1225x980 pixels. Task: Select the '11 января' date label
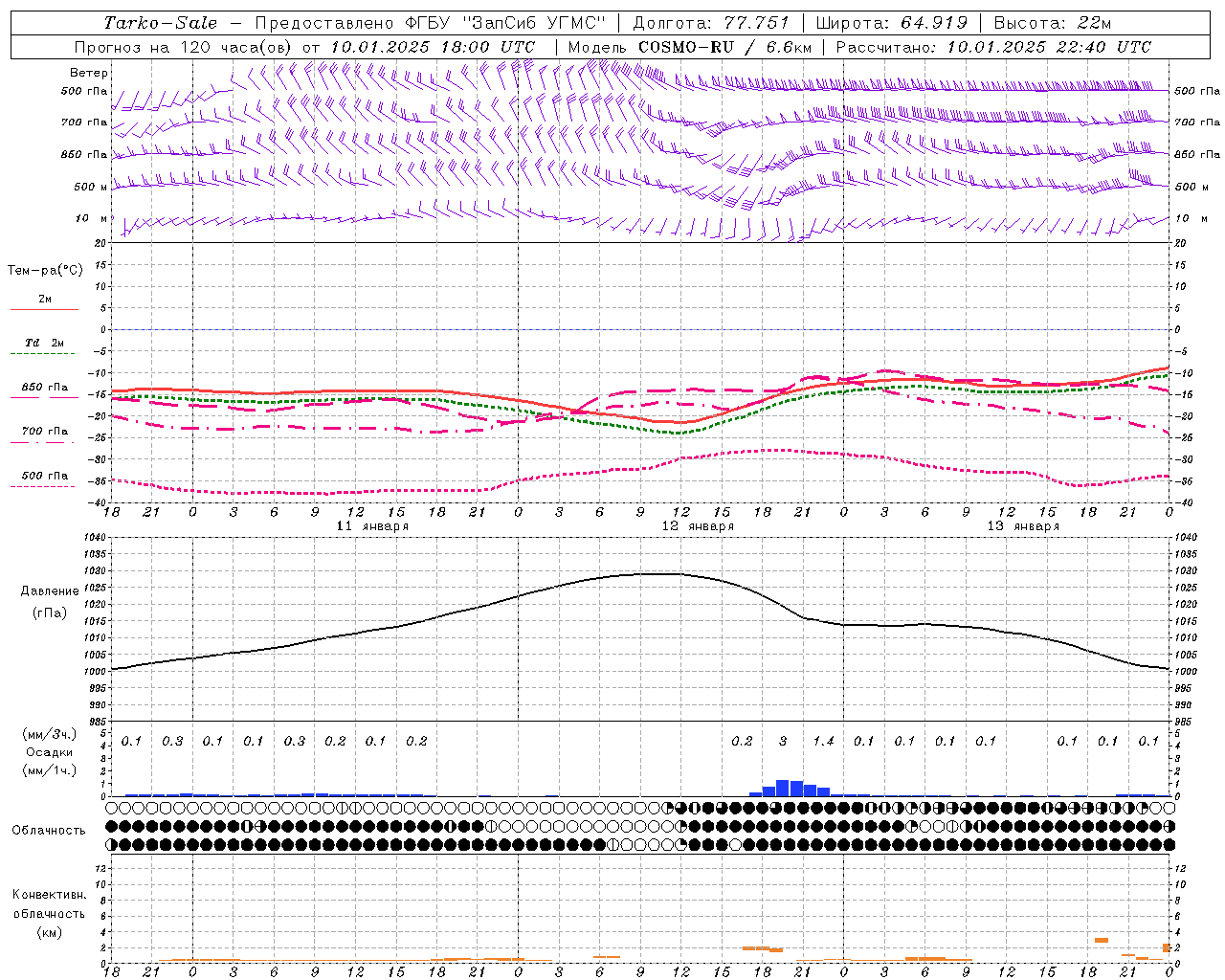(x=372, y=526)
